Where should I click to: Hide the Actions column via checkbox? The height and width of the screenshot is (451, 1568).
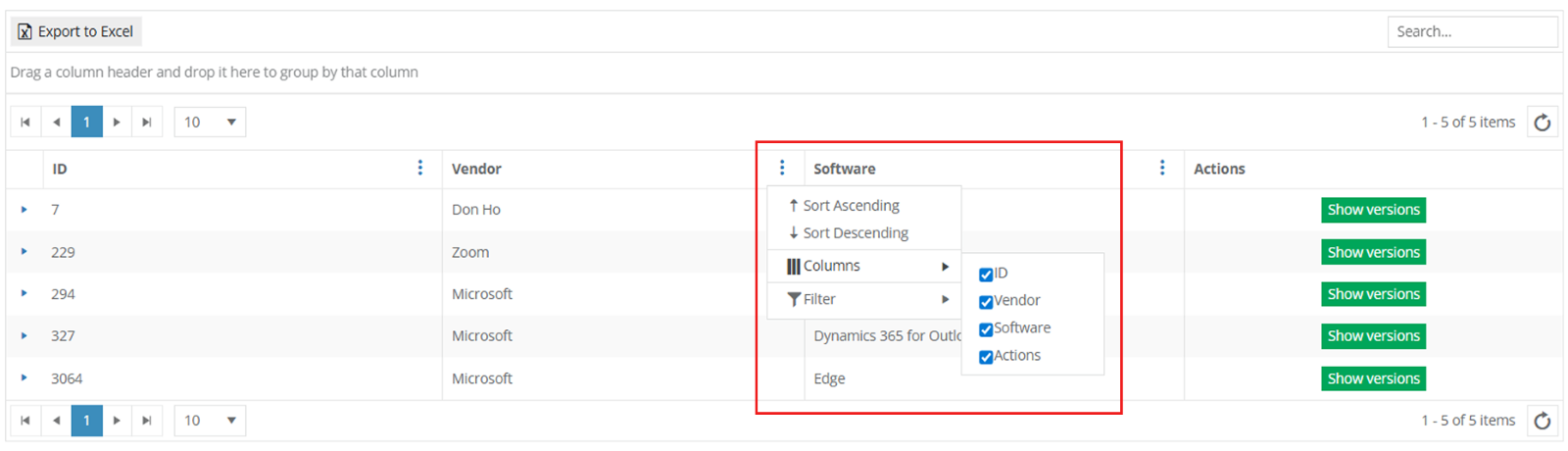coord(986,357)
